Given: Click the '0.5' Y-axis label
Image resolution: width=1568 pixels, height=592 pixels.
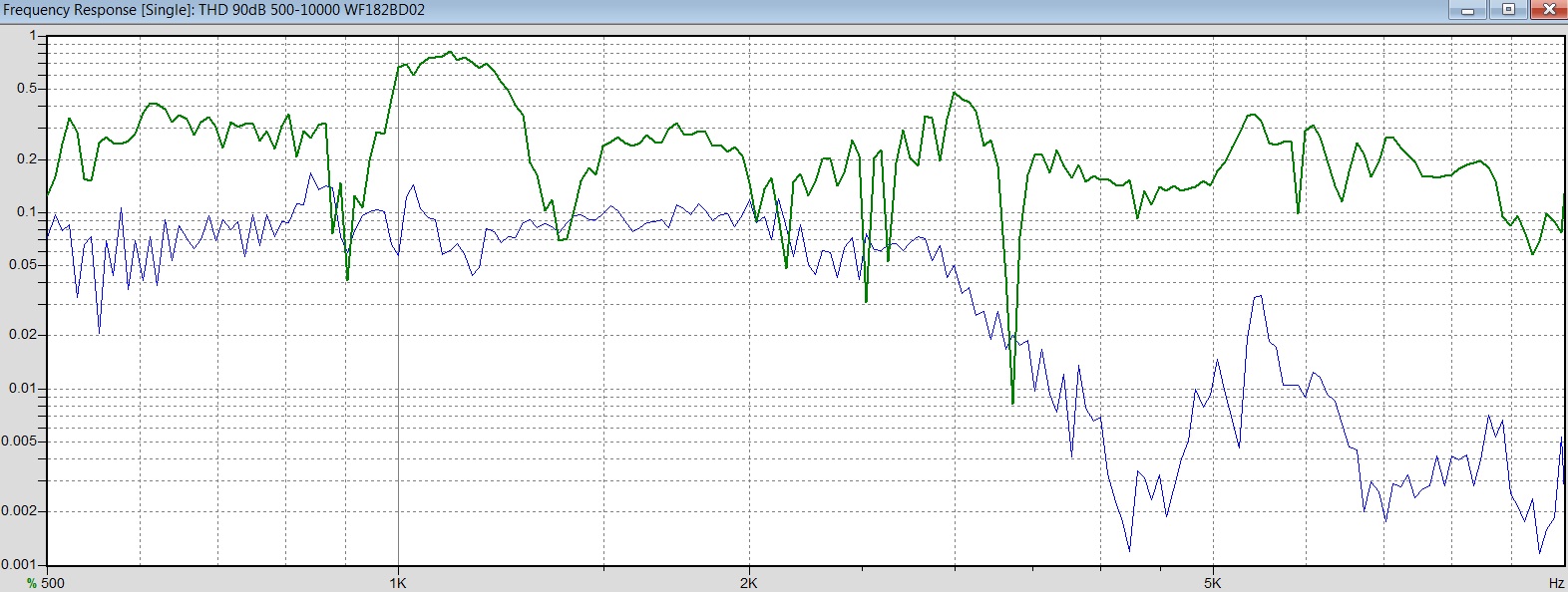Looking at the screenshot, I should coord(27,89).
